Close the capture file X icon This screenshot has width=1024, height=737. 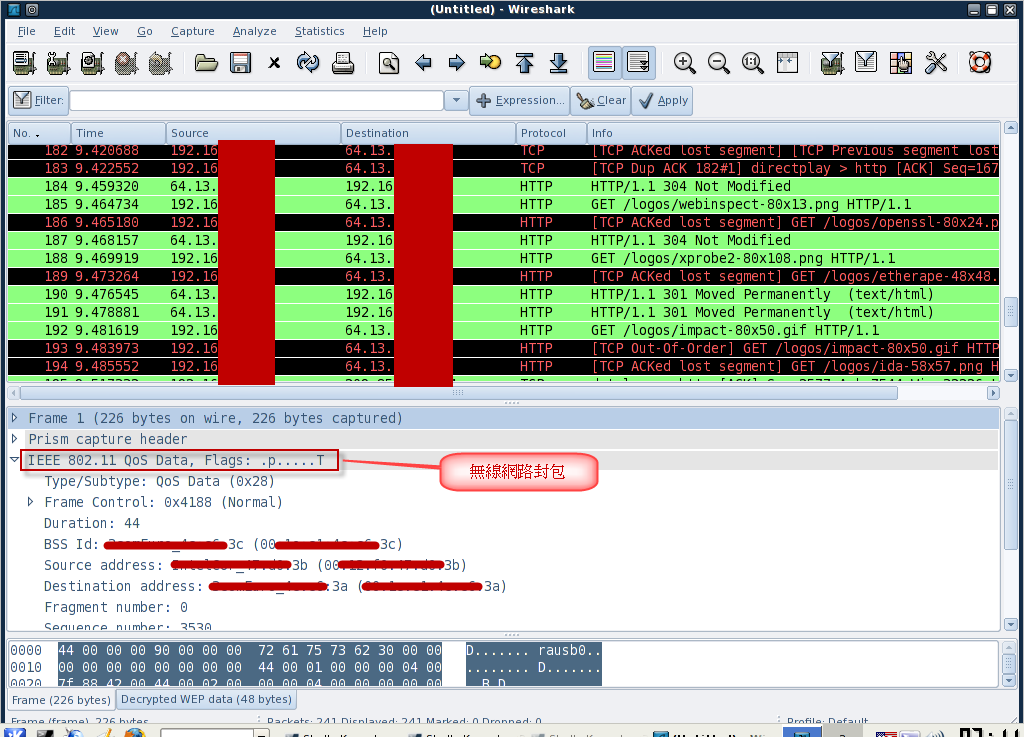click(x=274, y=63)
